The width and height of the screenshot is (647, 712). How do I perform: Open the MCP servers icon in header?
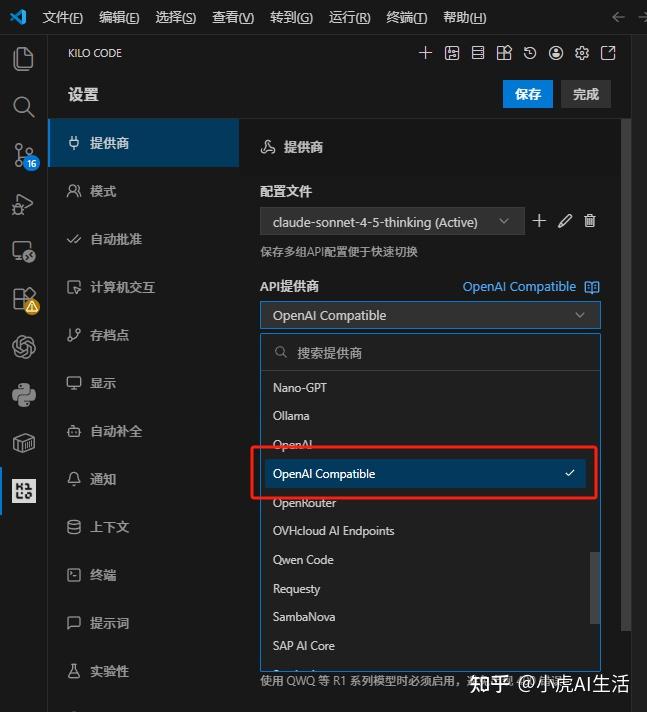[x=478, y=53]
